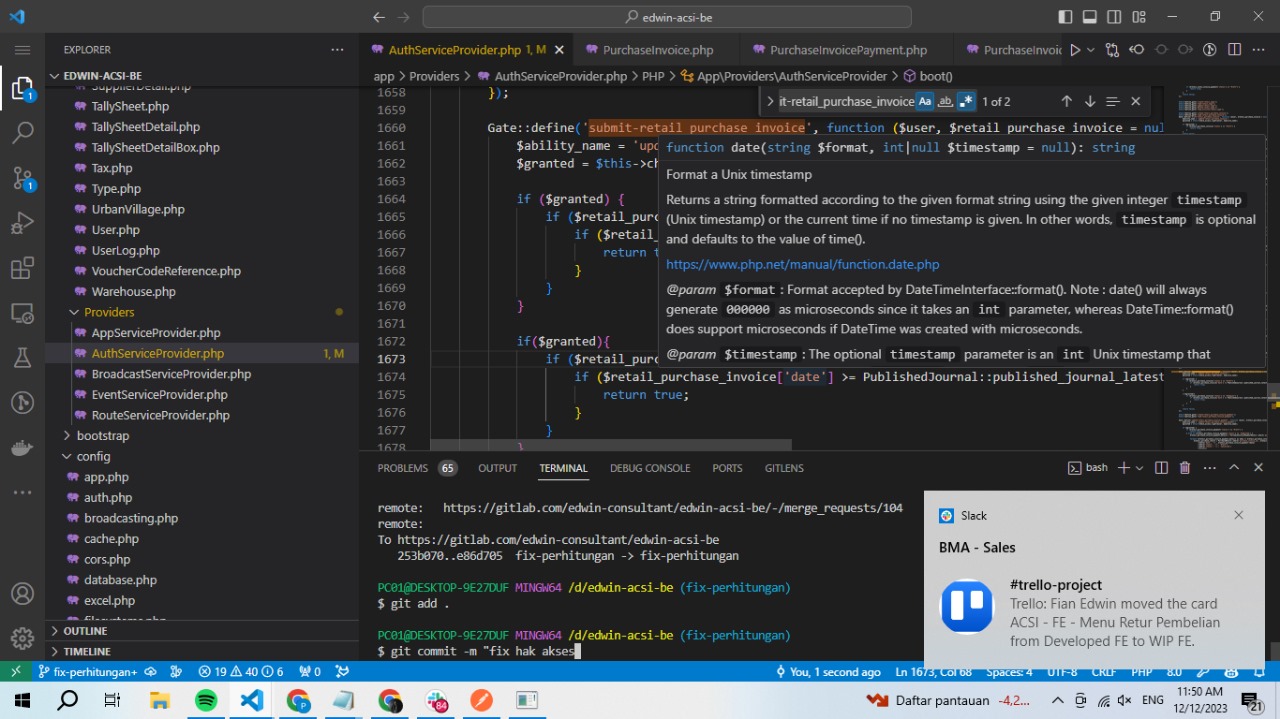Viewport: 1280px width, 719px height.
Task: Switch to the PROBLEMS panel tab
Action: click(x=402, y=468)
